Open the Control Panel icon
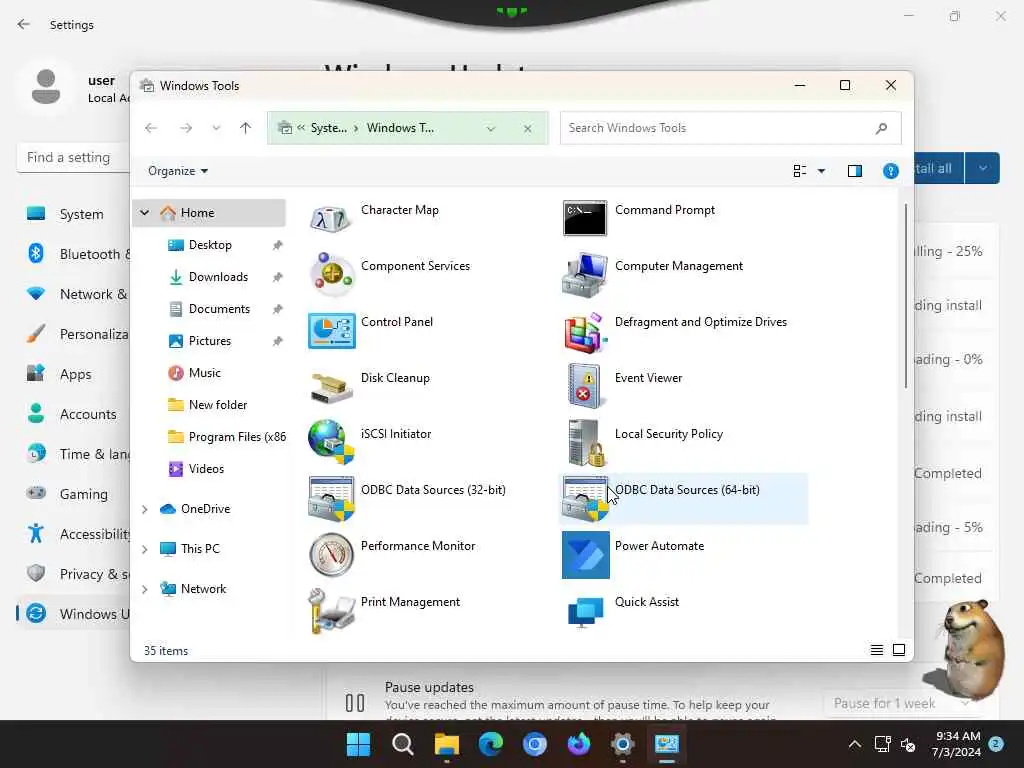 click(331, 330)
